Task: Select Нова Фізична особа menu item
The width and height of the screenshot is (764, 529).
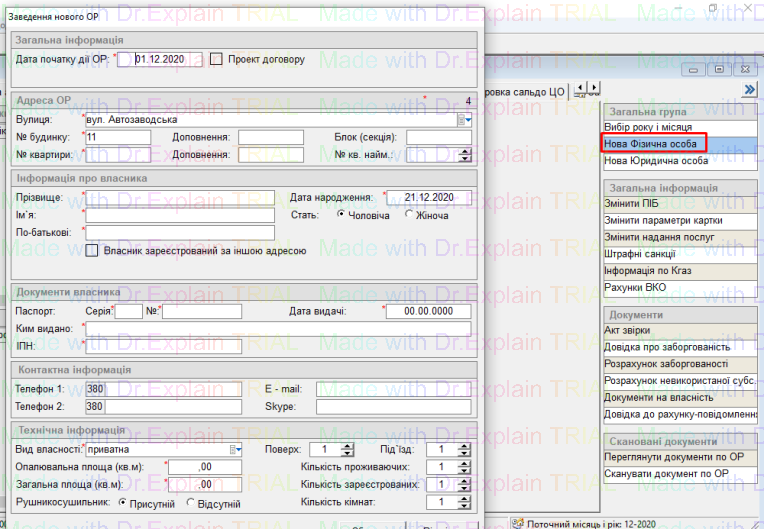Action: pos(653,144)
